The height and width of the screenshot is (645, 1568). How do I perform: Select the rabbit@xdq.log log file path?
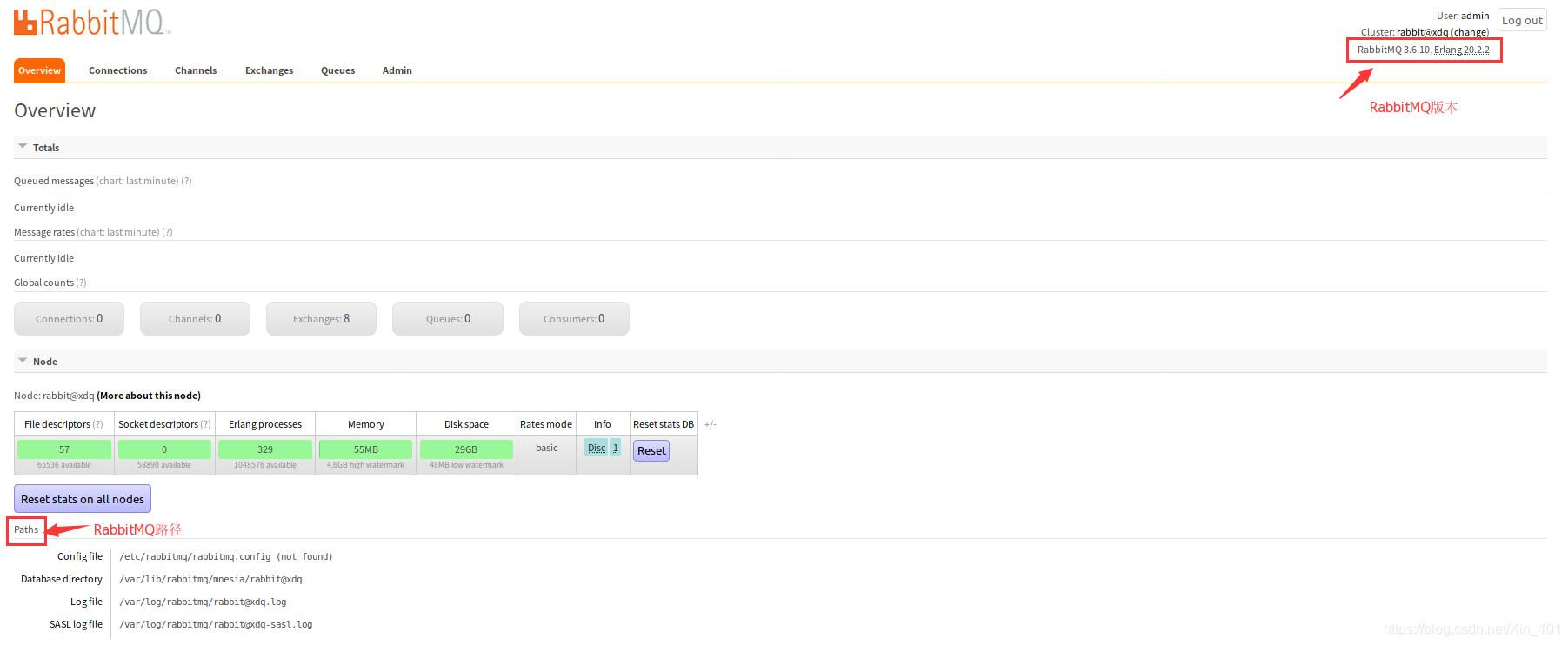click(203, 602)
